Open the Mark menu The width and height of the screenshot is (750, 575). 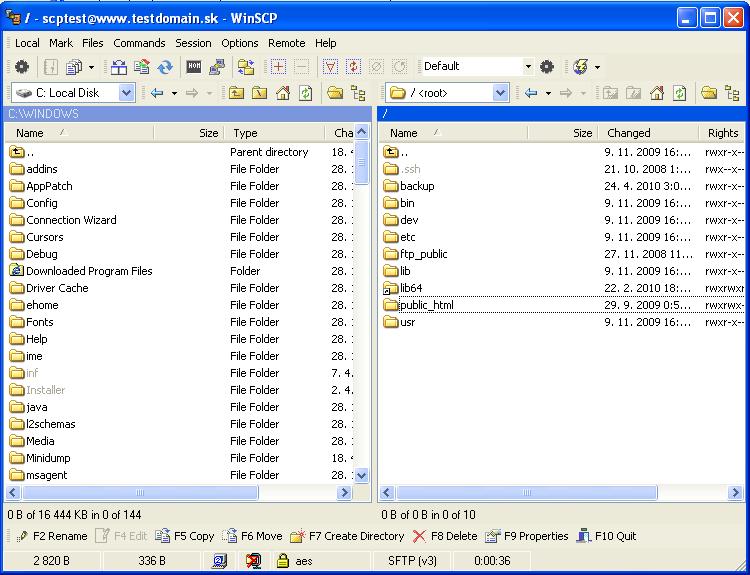pyautogui.click(x=61, y=43)
